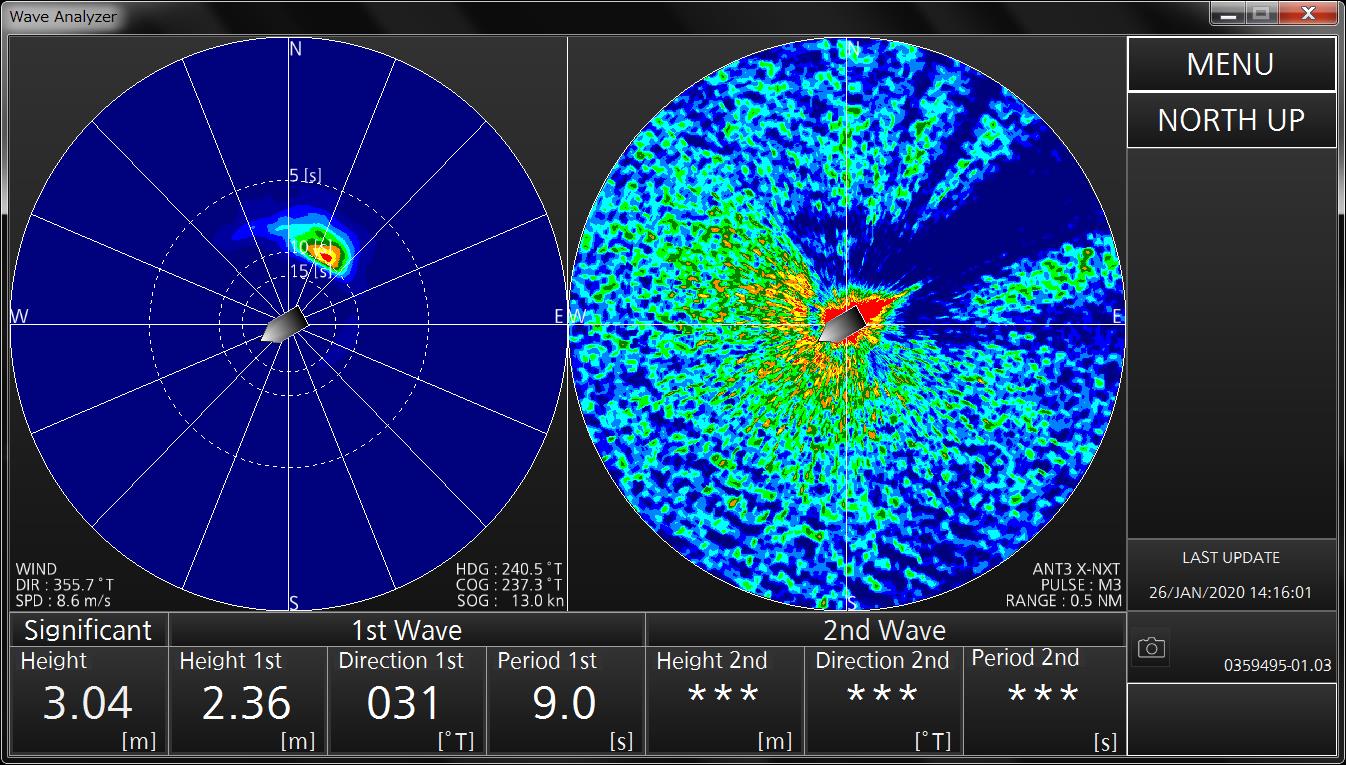
Task: Select the Height 1st value panel
Action: 247,702
